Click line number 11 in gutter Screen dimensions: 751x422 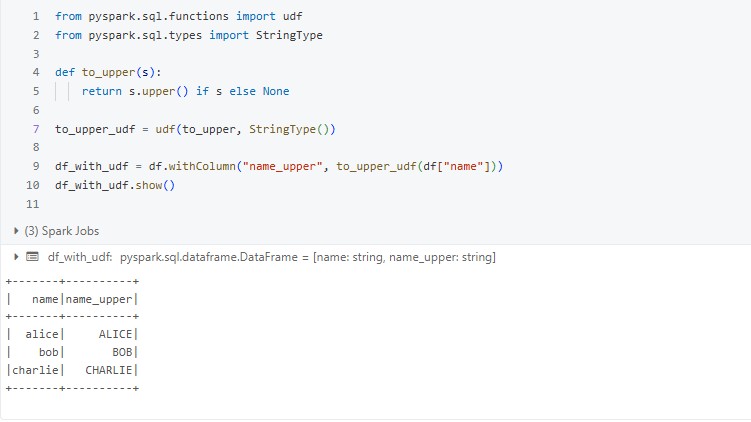tap(33, 204)
